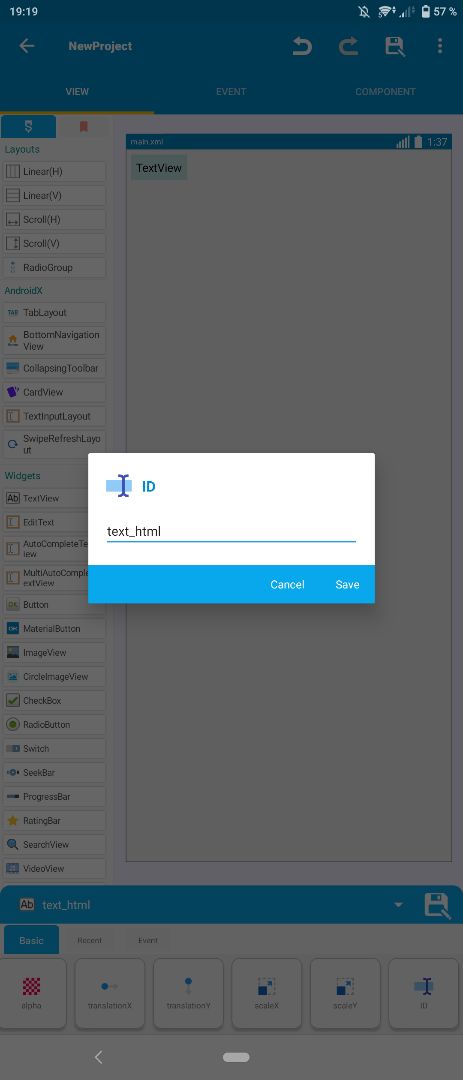Image resolution: width=463 pixels, height=1080 pixels.
Task: Focus the ID text field
Action: tap(231, 532)
